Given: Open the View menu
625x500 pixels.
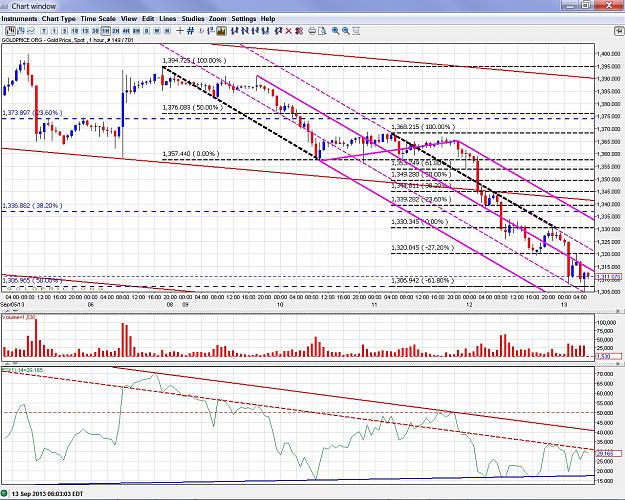Looking at the screenshot, I should (129, 19).
